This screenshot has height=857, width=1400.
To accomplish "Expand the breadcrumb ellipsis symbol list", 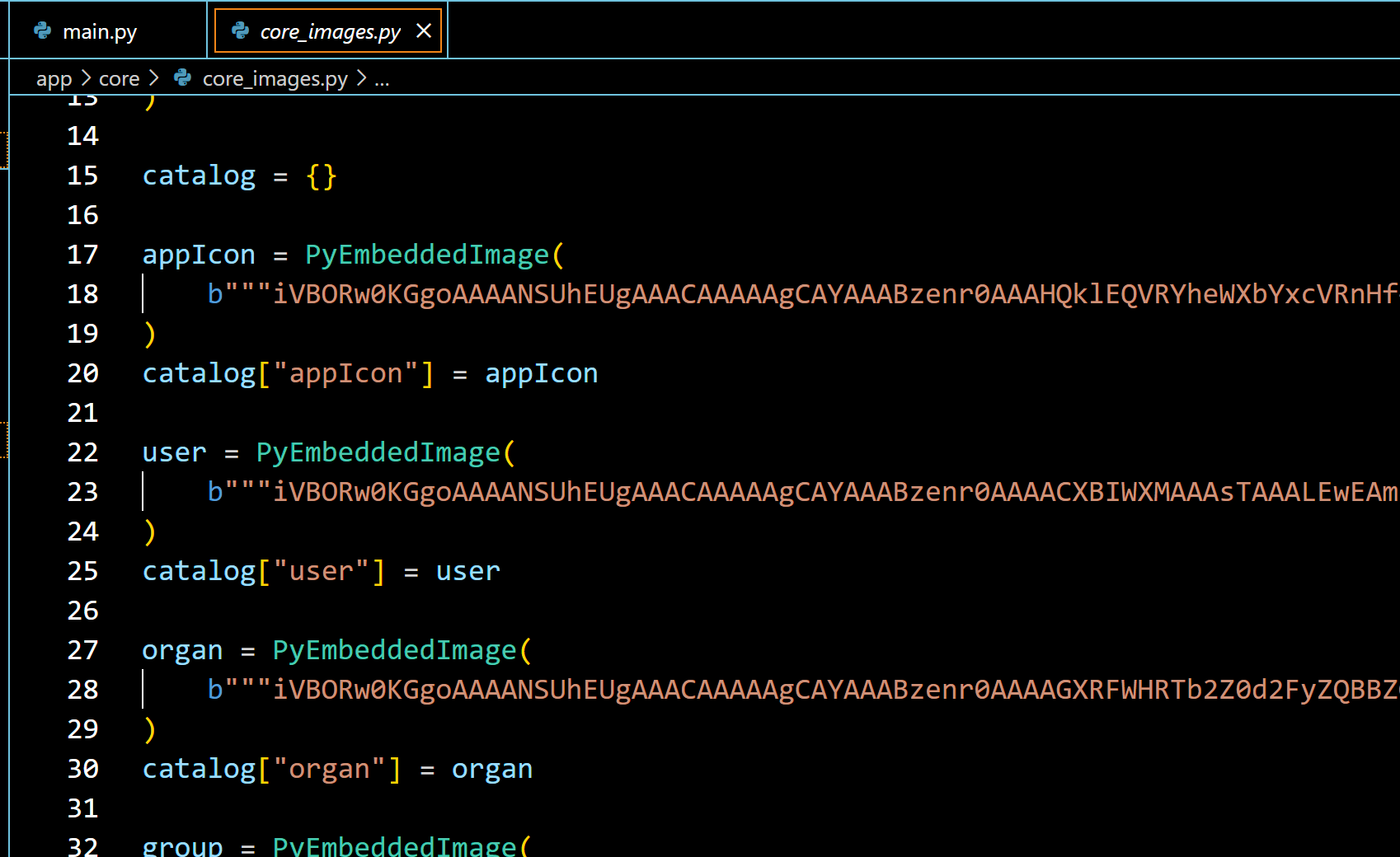I will 382,78.
